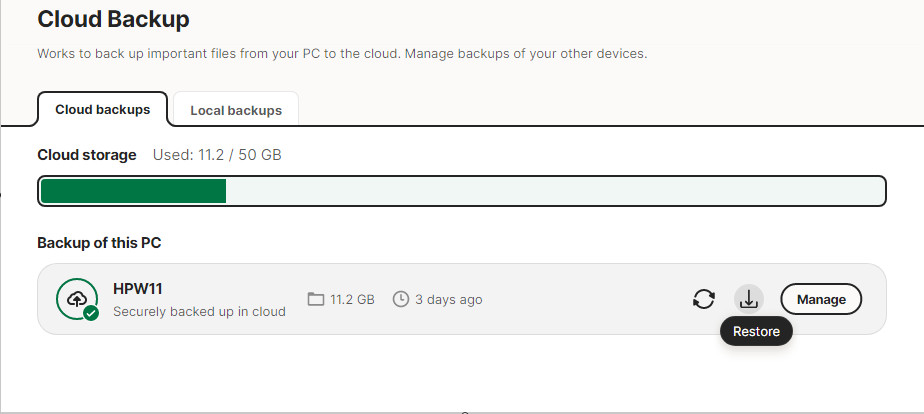Click the folder icon beside 11.2 GB
Viewport: 924px width, 414px height.
[x=316, y=299]
